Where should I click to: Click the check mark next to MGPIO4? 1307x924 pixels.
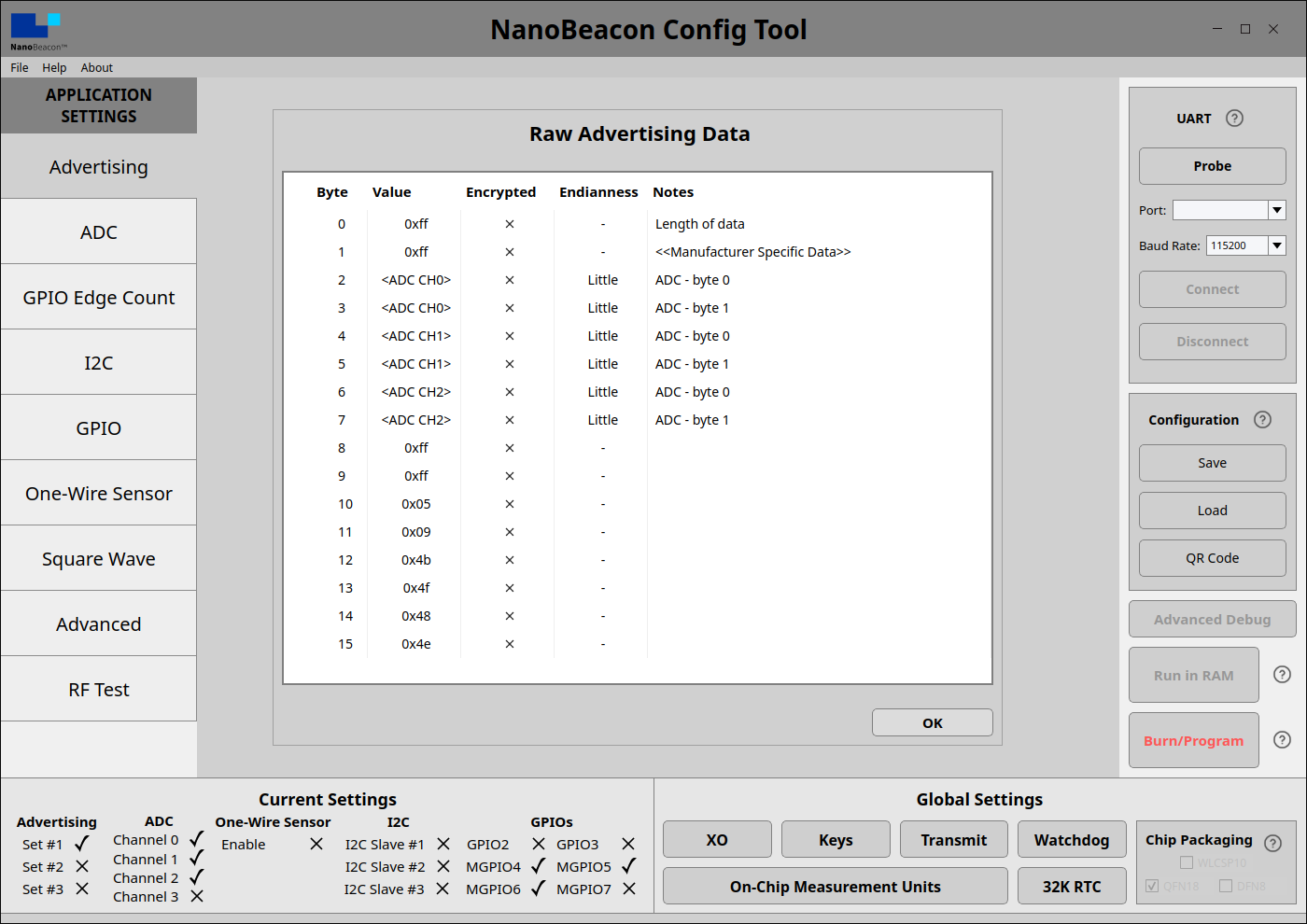click(539, 866)
